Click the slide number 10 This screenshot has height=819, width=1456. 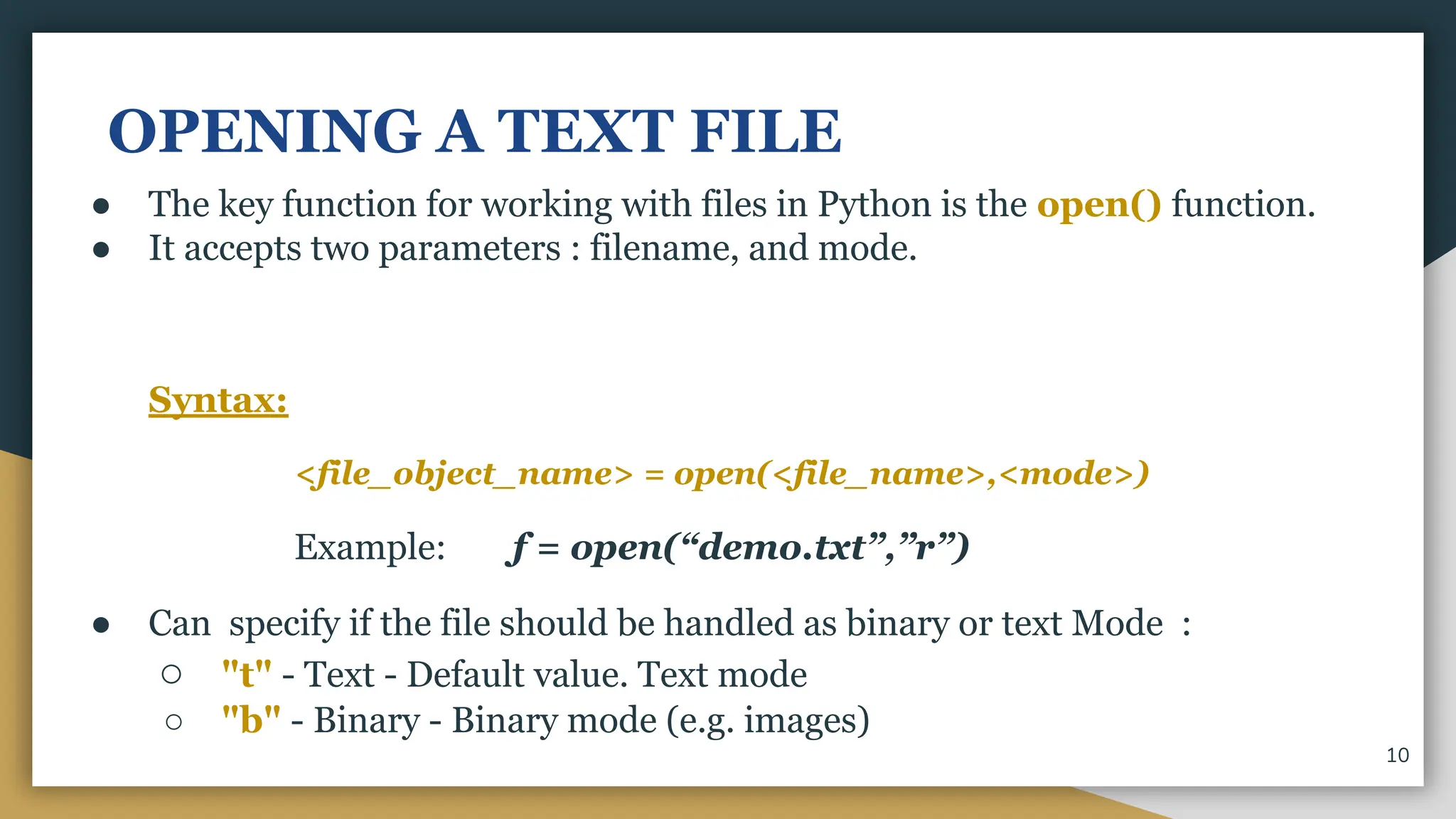[1397, 755]
